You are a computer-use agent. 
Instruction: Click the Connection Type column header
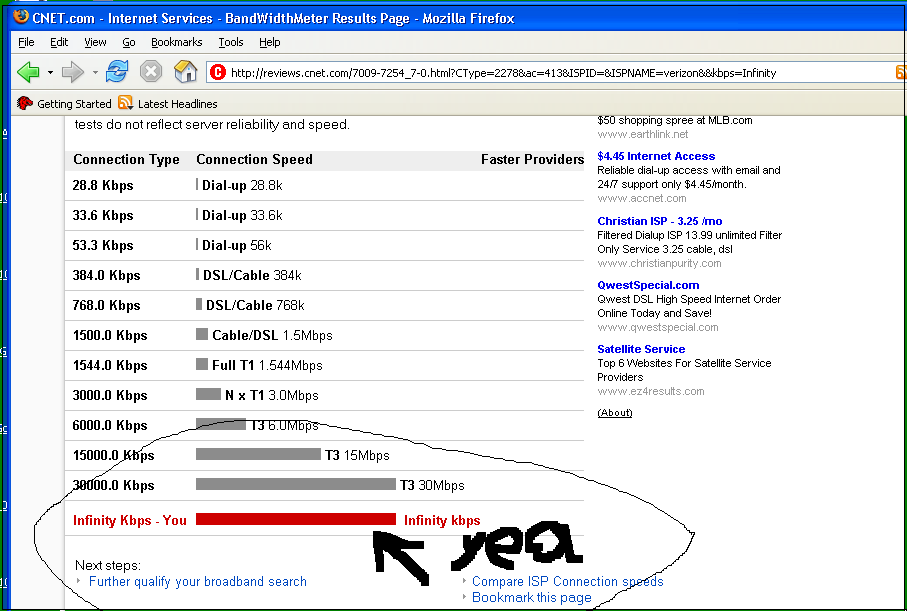click(126, 160)
